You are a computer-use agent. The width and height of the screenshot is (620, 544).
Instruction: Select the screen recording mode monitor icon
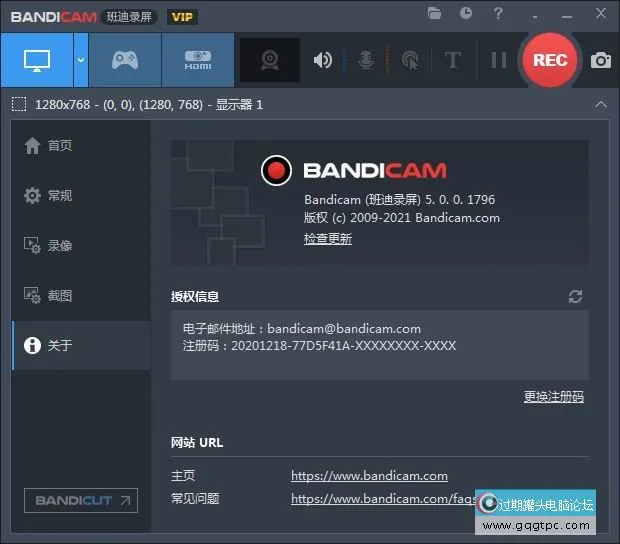pos(37,60)
